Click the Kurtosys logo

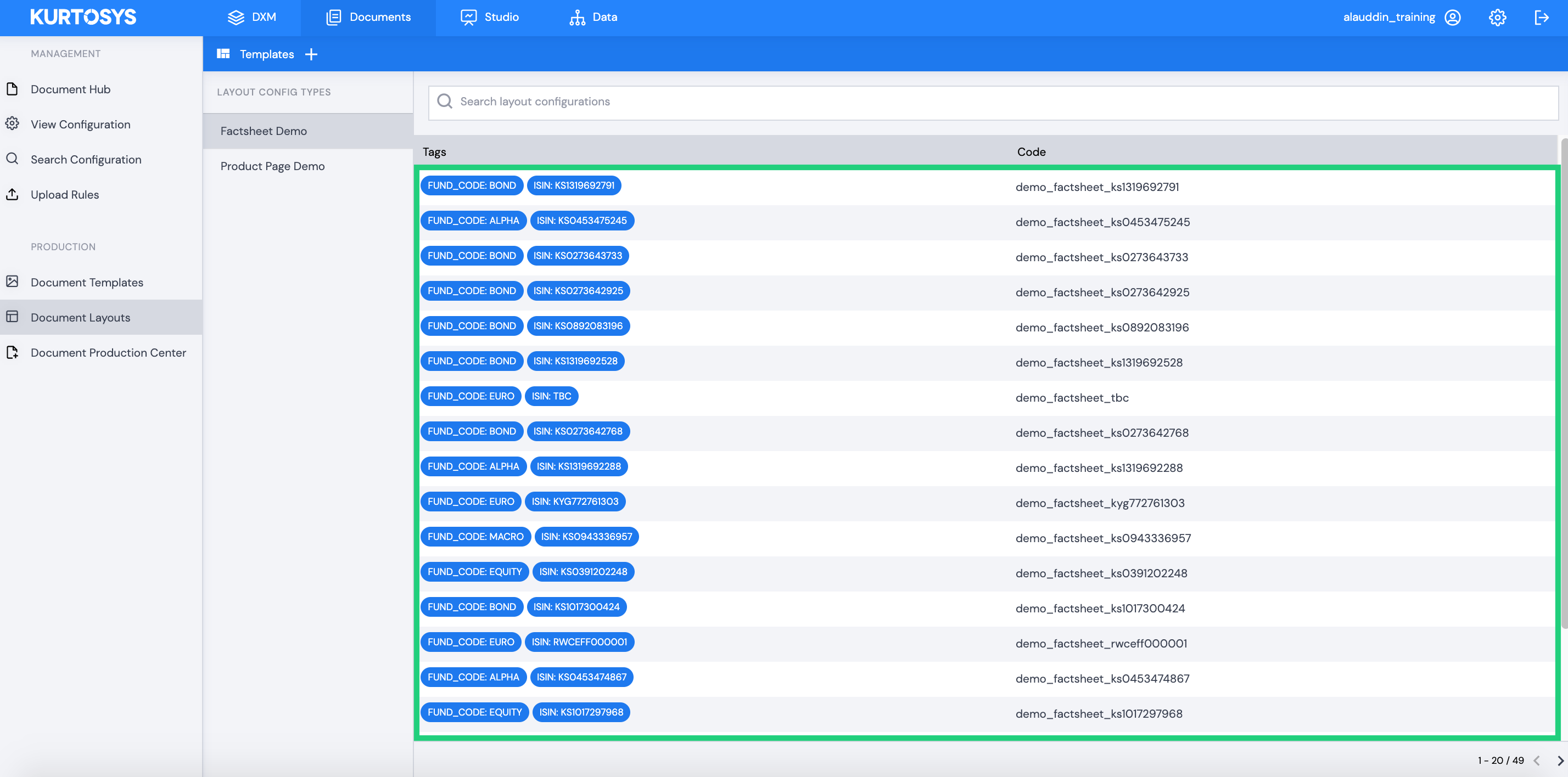pyautogui.click(x=83, y=17)
